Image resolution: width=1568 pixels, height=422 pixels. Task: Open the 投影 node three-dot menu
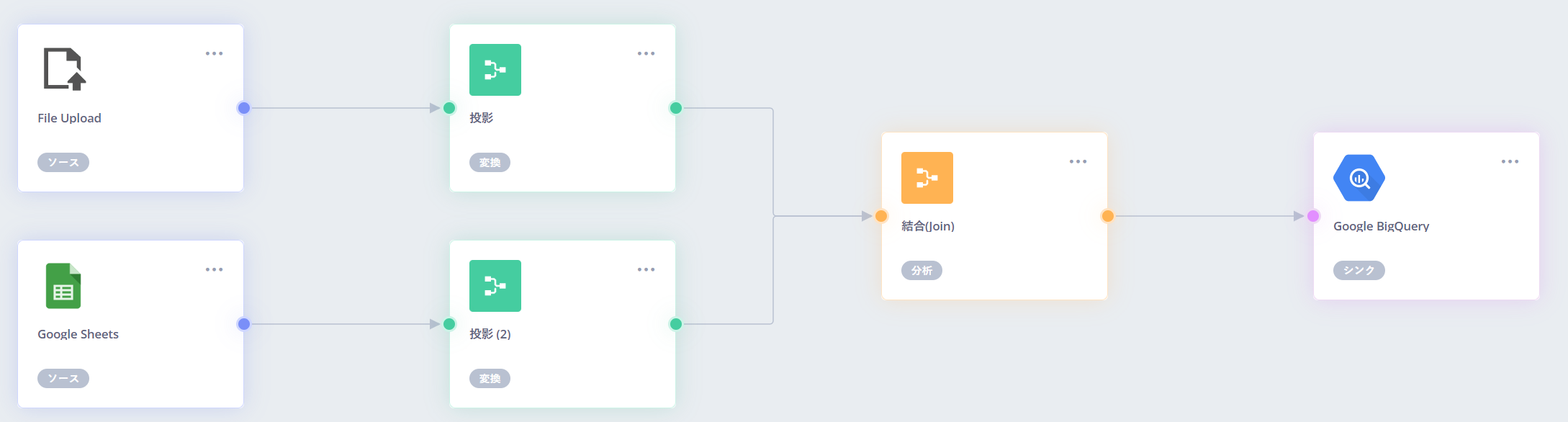(646, 54)
